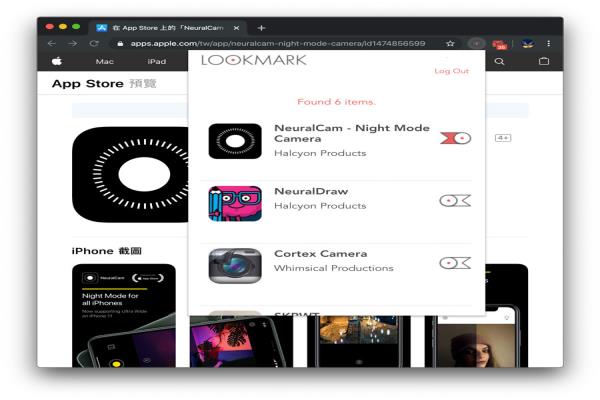Bookmark Cortex Camera with its Lookmark toggle
Image resolution: width=600 pixels, height=400 pixels.
point(455,263)
